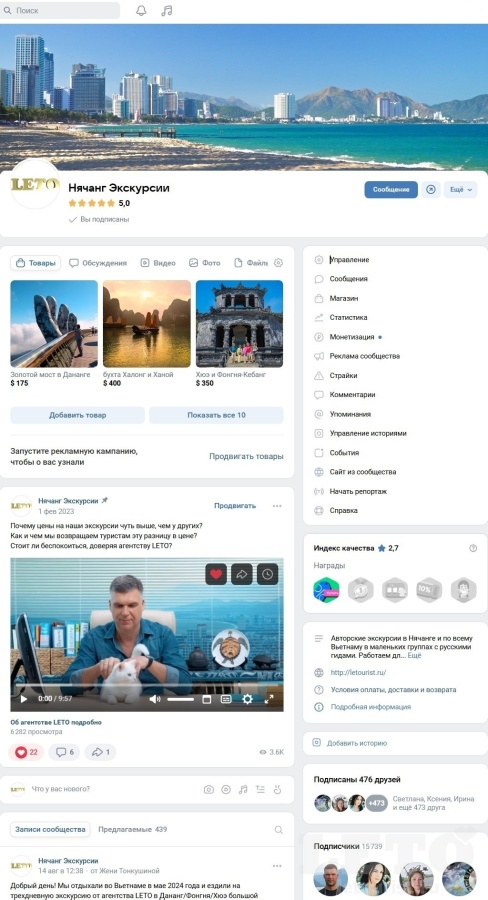Toggle the like heart with 22 likes

[x=26, y=752]
